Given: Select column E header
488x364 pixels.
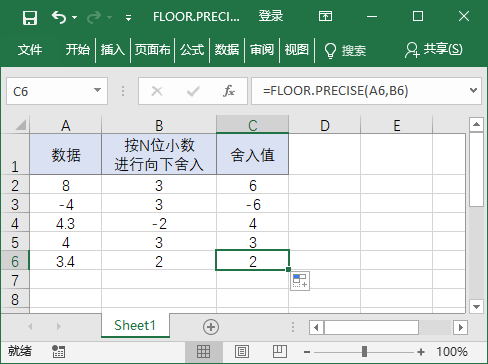Looking at the screenshot, I should pyautogui.click(x=397, y=125).
